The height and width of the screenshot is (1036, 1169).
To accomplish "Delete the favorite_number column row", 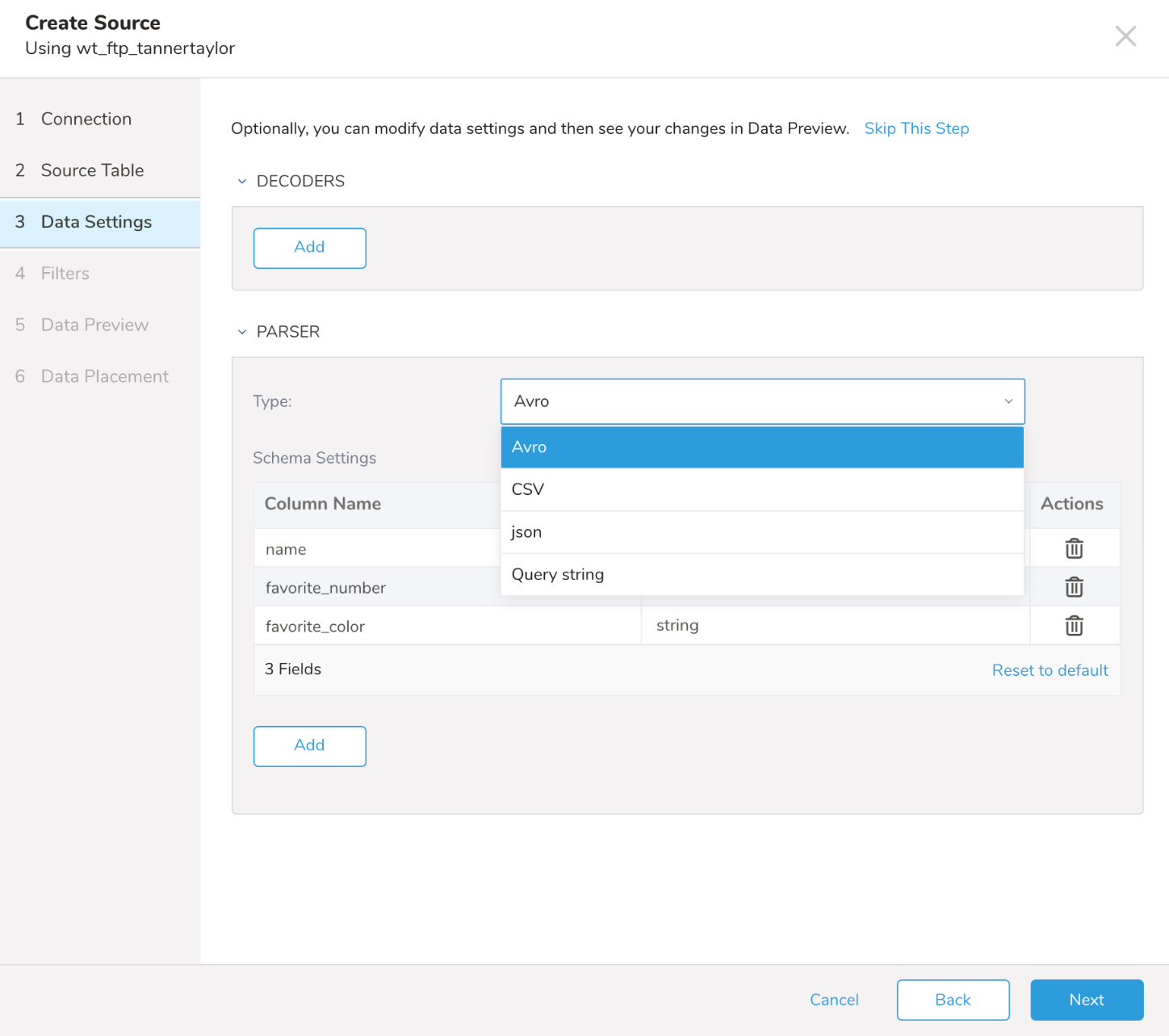I will 1074,587.
